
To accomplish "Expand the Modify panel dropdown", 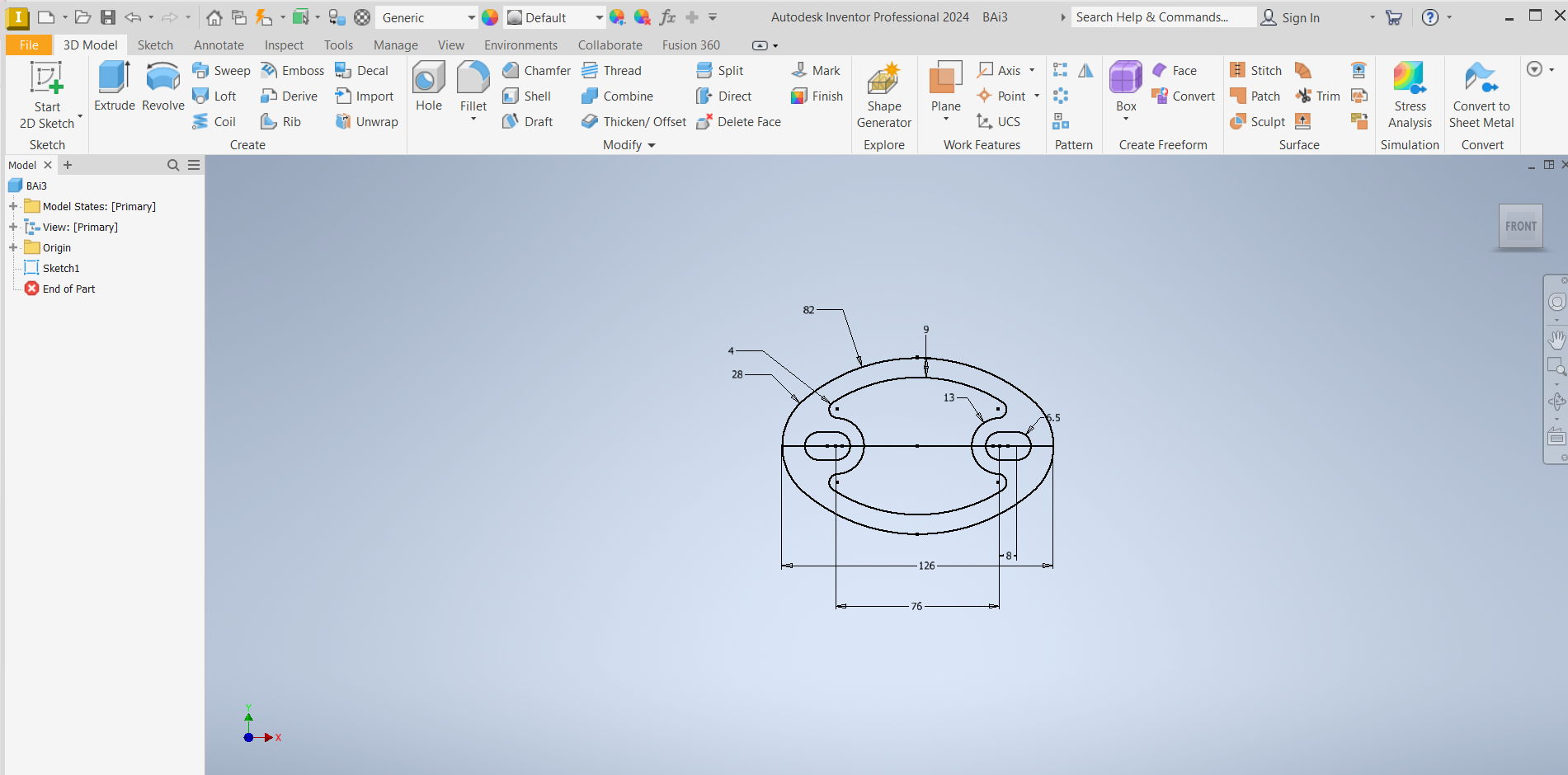I will point(651,145).
